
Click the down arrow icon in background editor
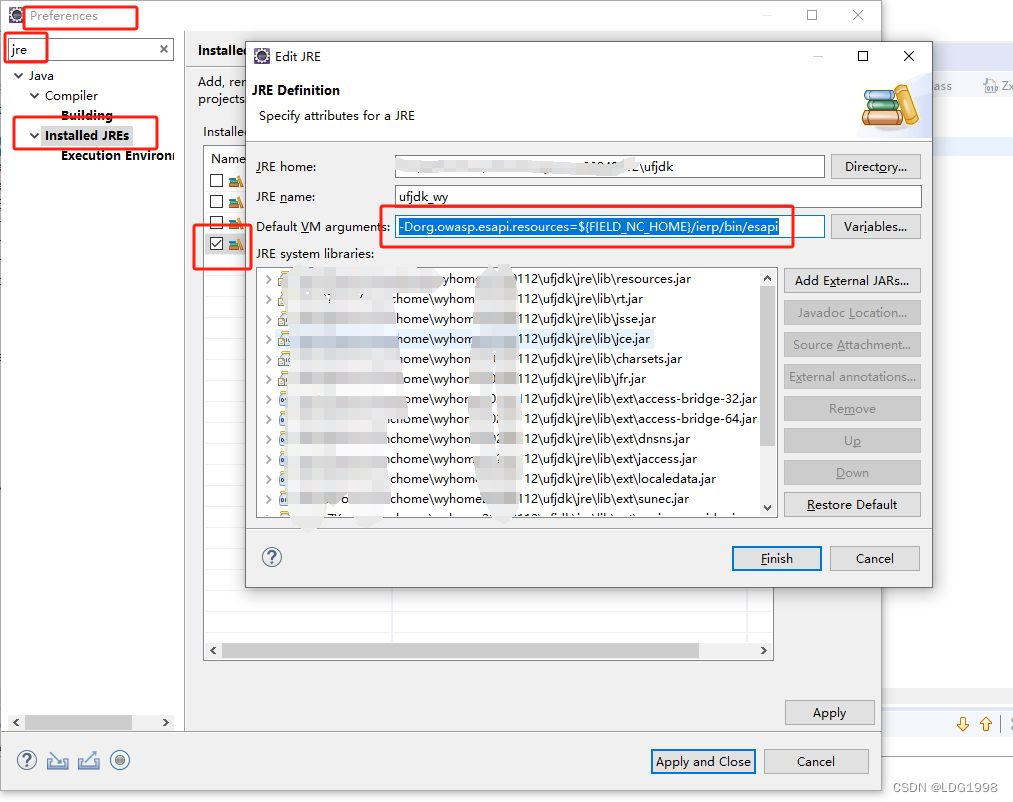[x=963, y=724]
